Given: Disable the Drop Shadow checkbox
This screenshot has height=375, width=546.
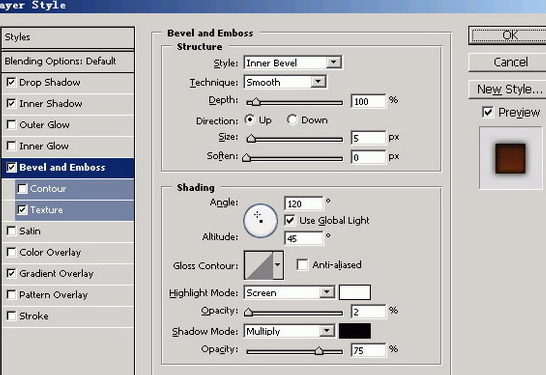Looking at the screenshot, I should click(11, 82).
